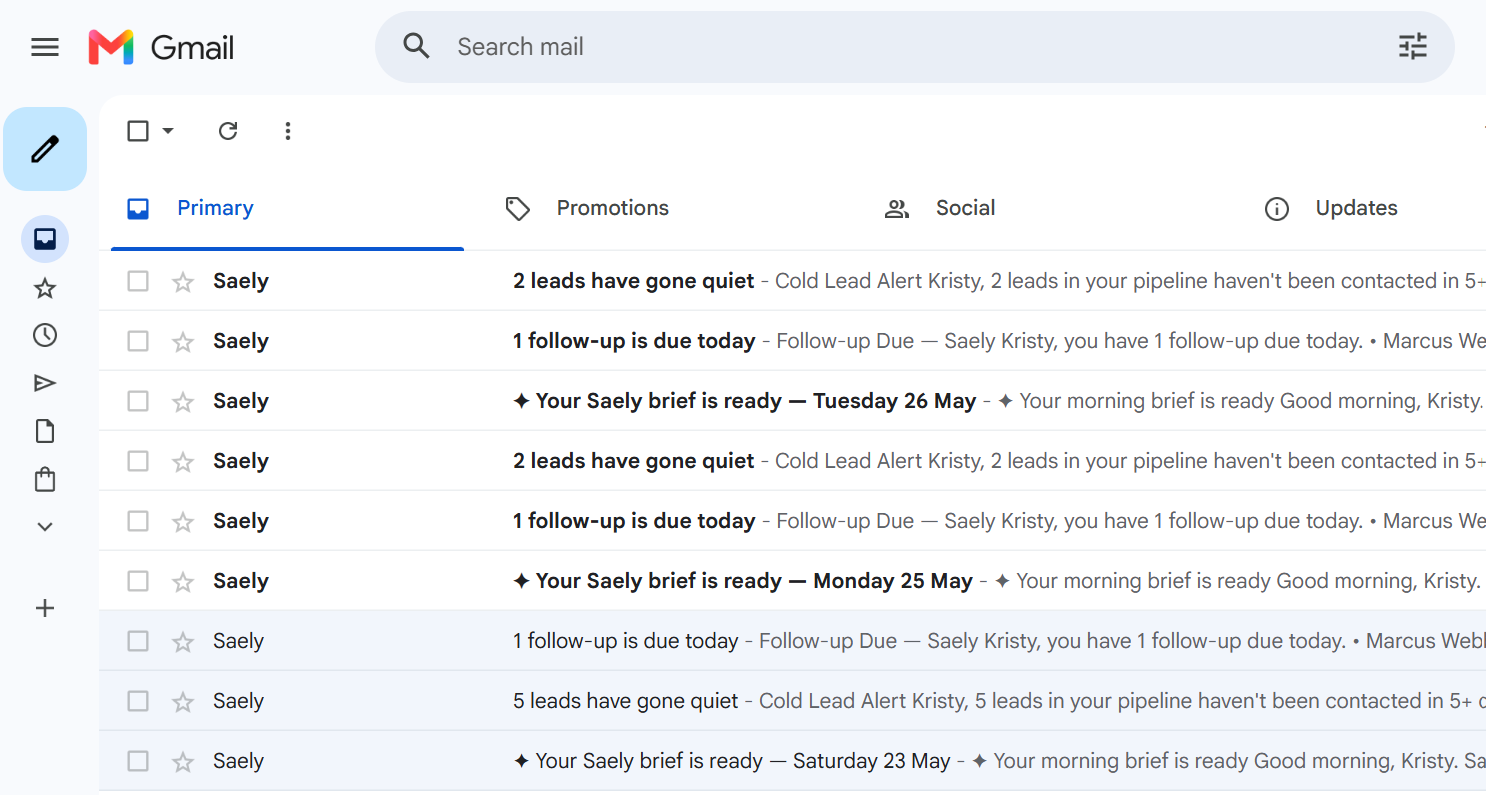
Task: Select checkbox for the Saturday 23 May brief email
Action: pos(138,761)
